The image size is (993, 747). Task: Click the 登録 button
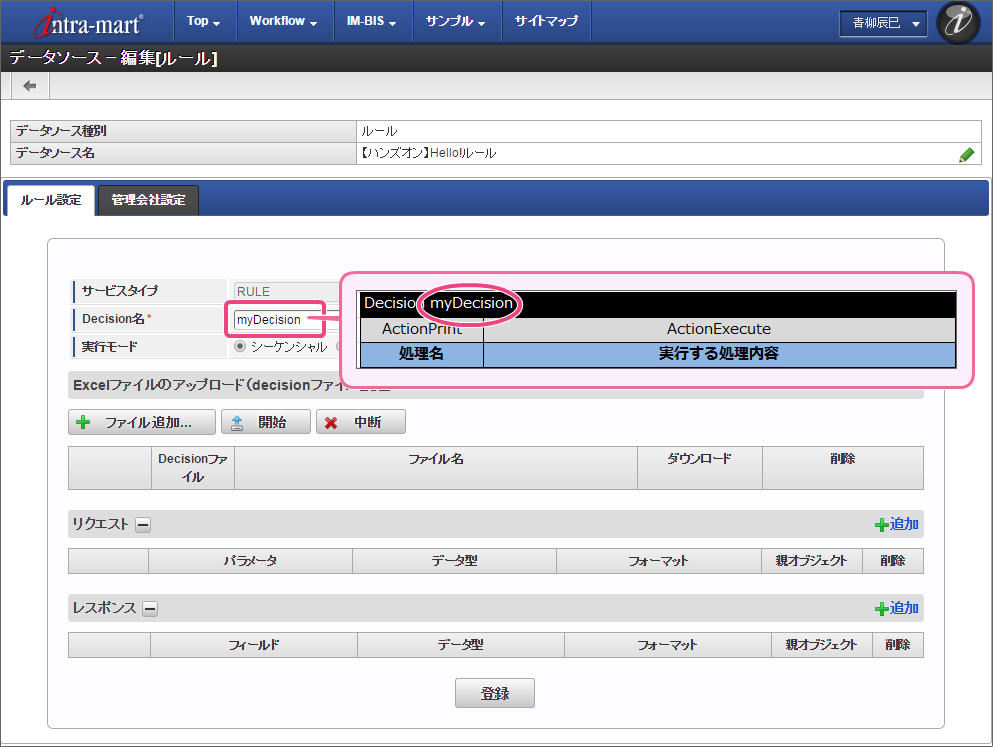[494, 692]
